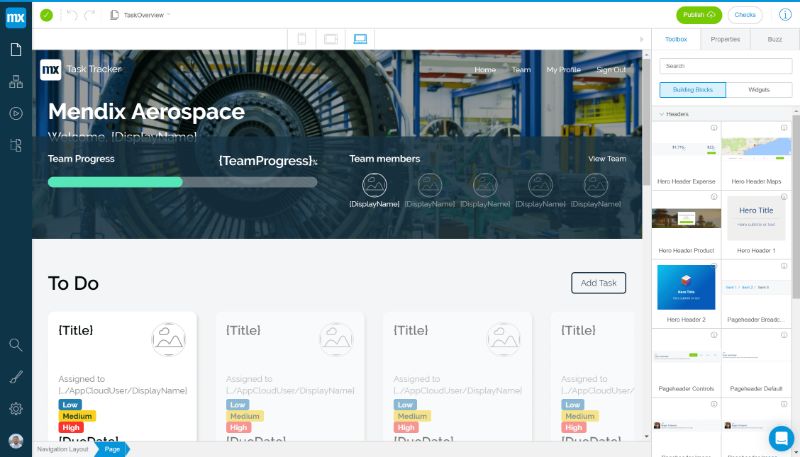Select the Mendix Aerospace heading

point(146,112)
